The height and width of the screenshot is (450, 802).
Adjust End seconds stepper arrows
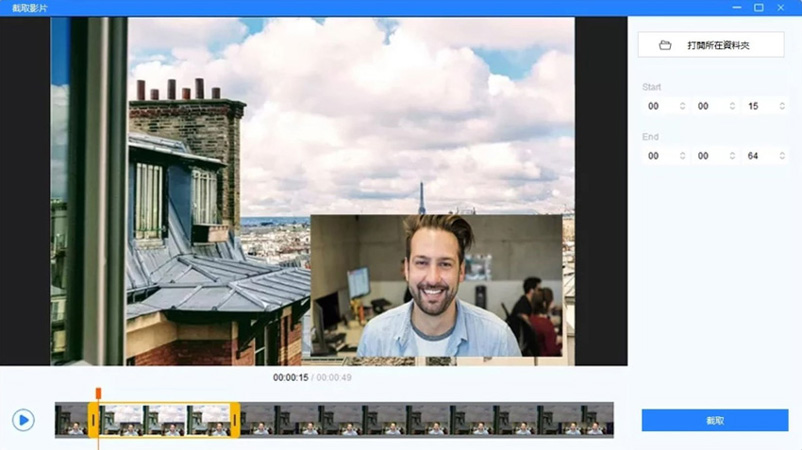point(782,156)
